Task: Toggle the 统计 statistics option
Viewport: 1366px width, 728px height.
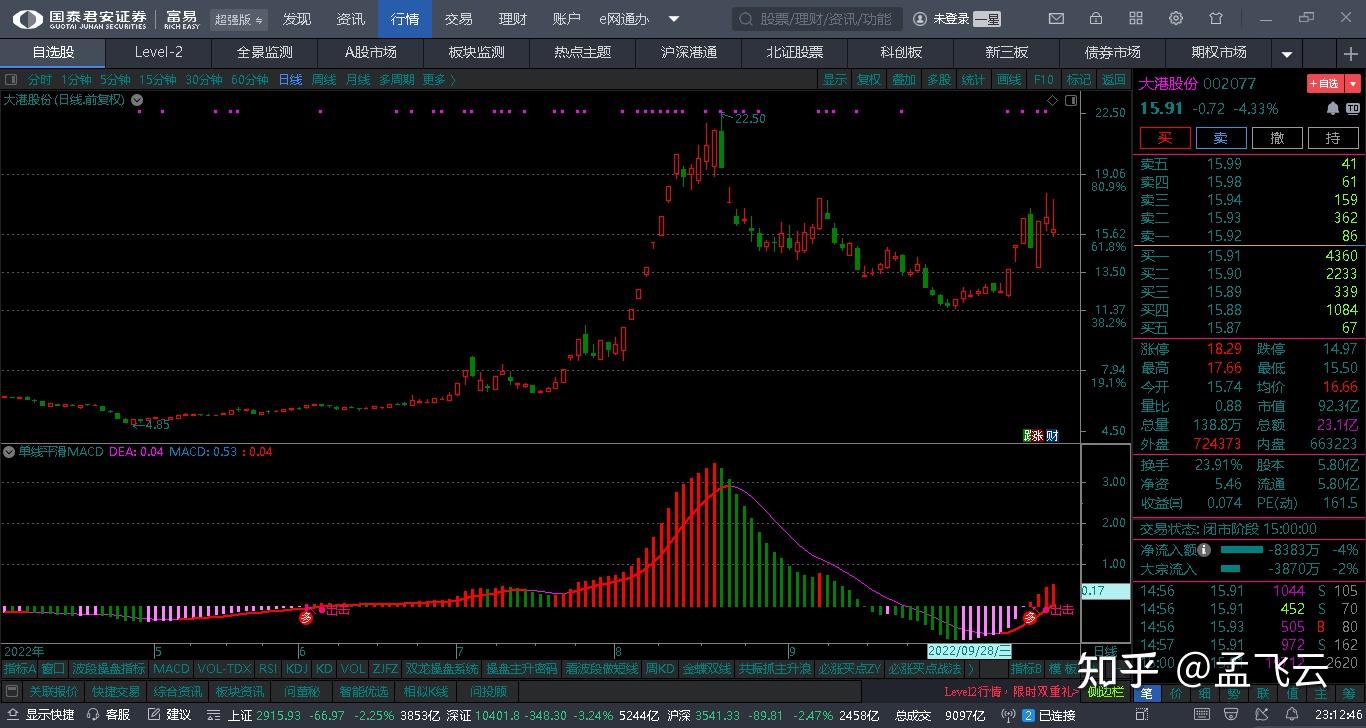Action: click(x=972, y=80)
